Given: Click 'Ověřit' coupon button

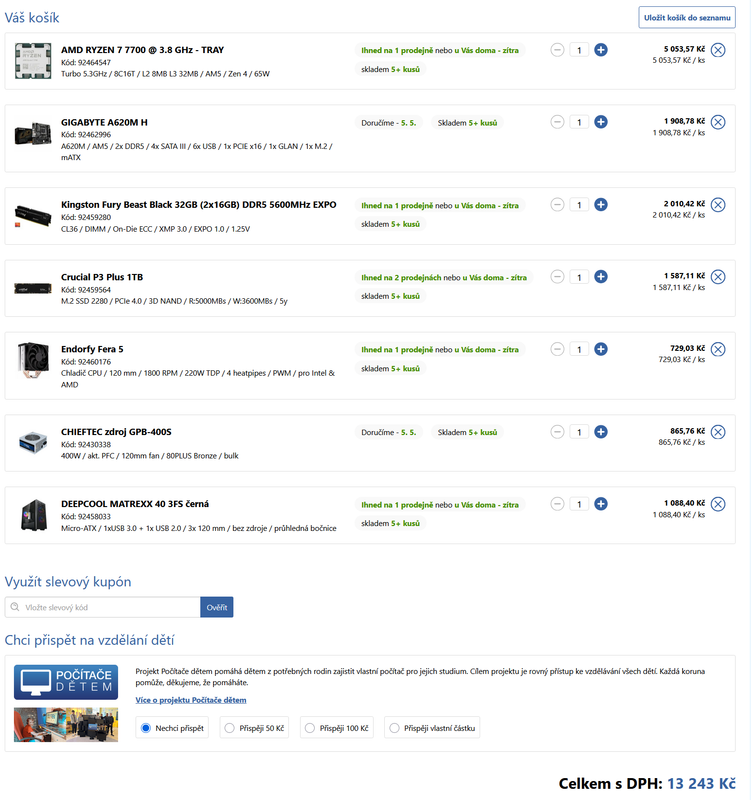Looking at the screenshot, I should pyautogui.click(x=217, y=607).
